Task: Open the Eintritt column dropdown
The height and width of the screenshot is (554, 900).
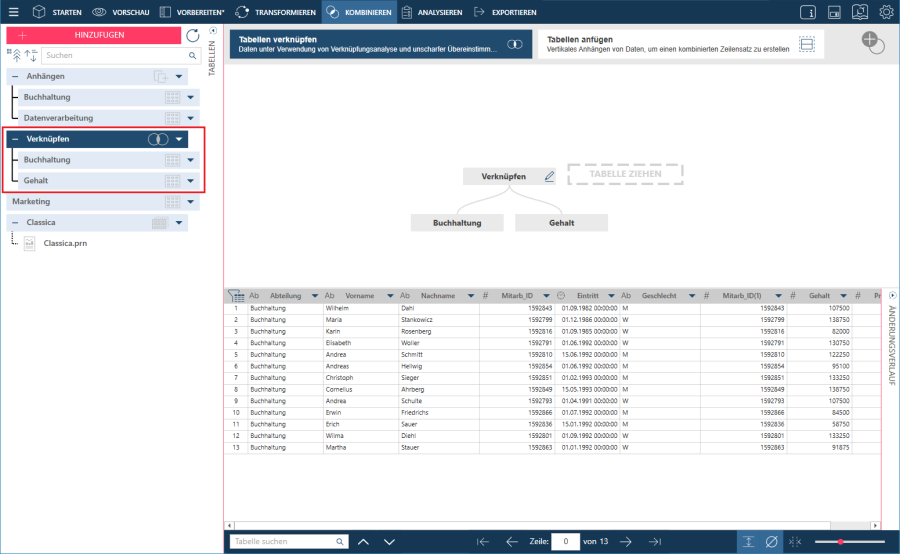Action: pyautogui.click(x=611, y=296)
